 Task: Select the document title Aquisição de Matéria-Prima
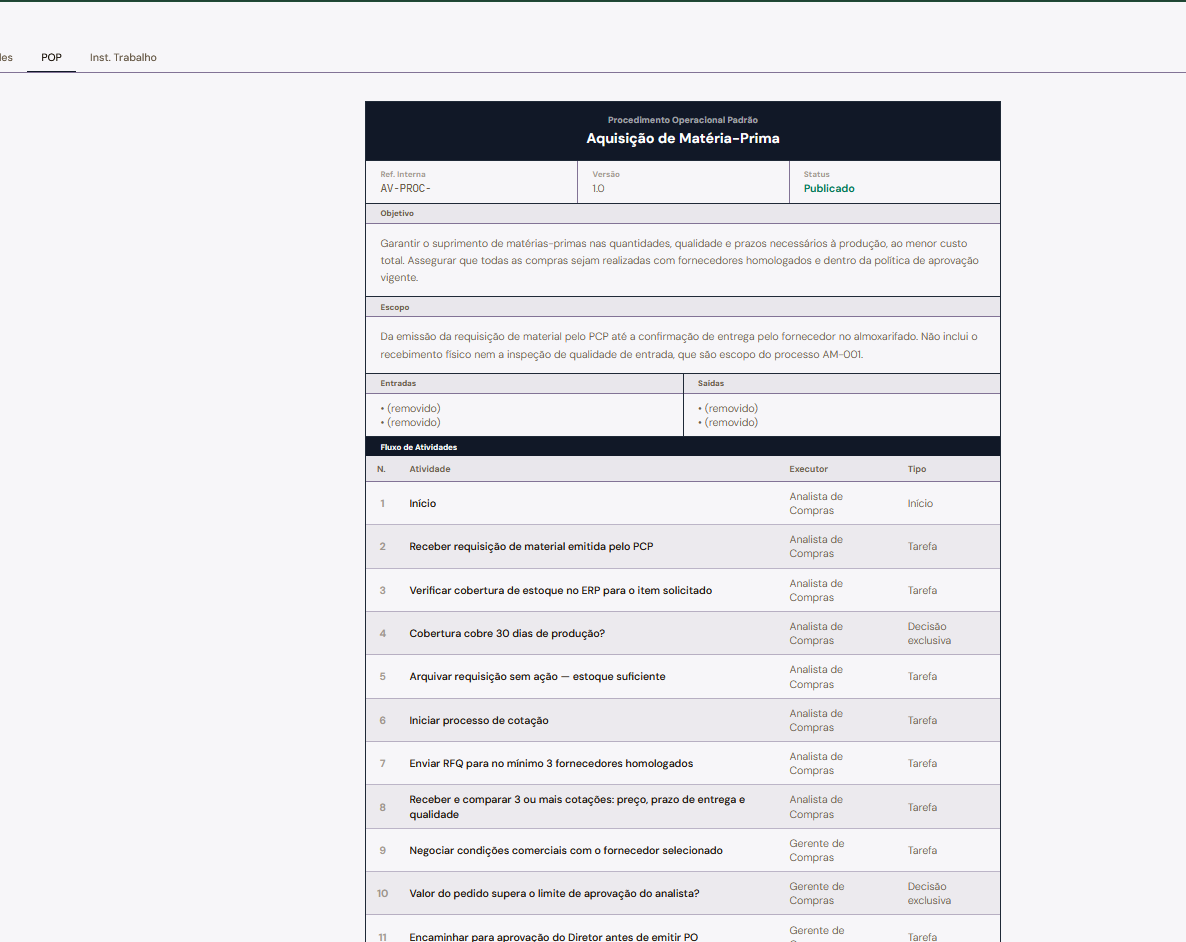coord(682,138)
